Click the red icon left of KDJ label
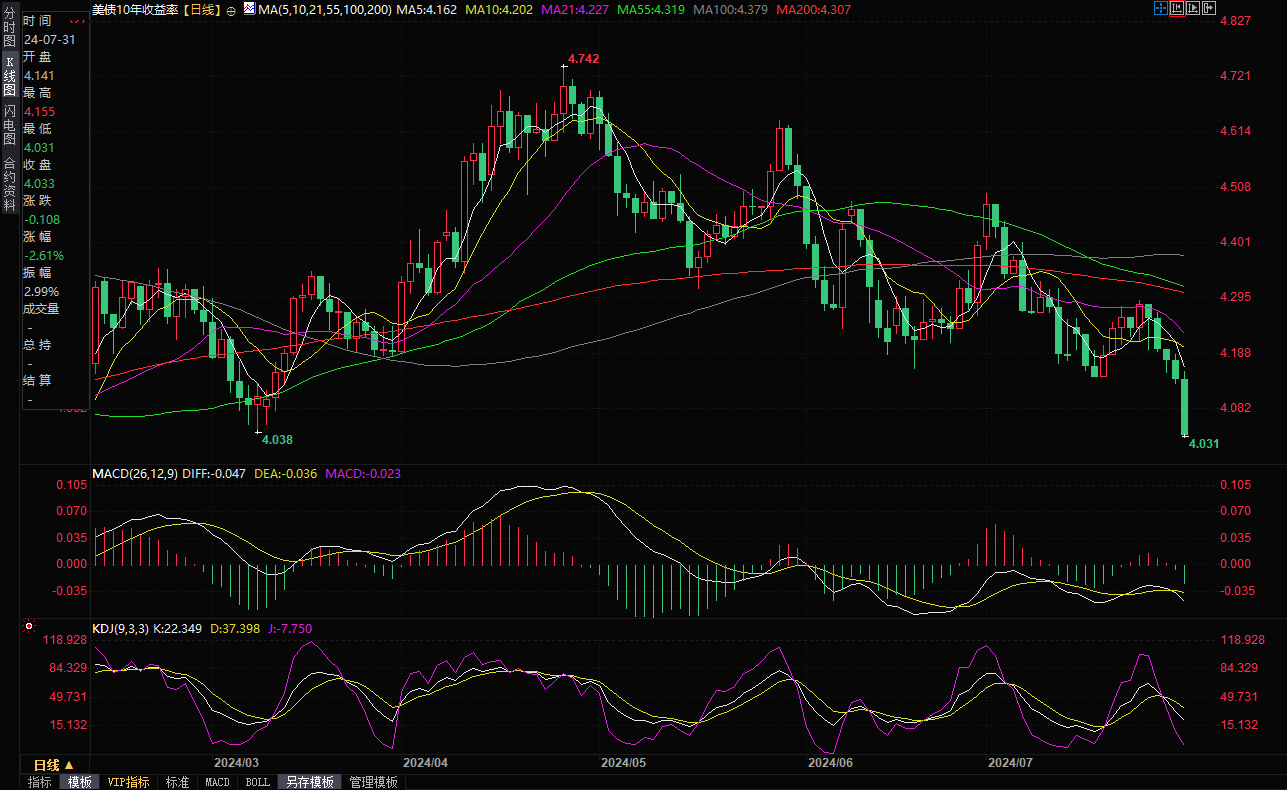 pyautogui.click(x=28, y=628)
